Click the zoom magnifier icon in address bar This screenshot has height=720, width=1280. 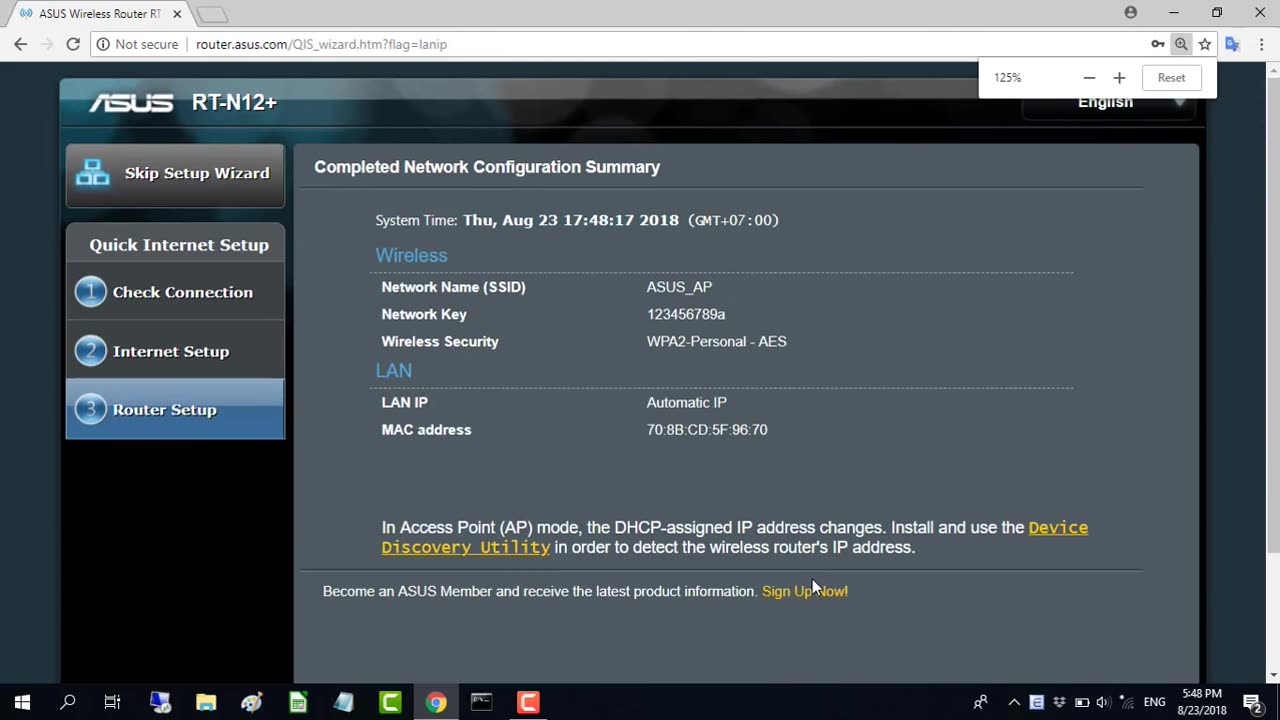coord(1181,44)
